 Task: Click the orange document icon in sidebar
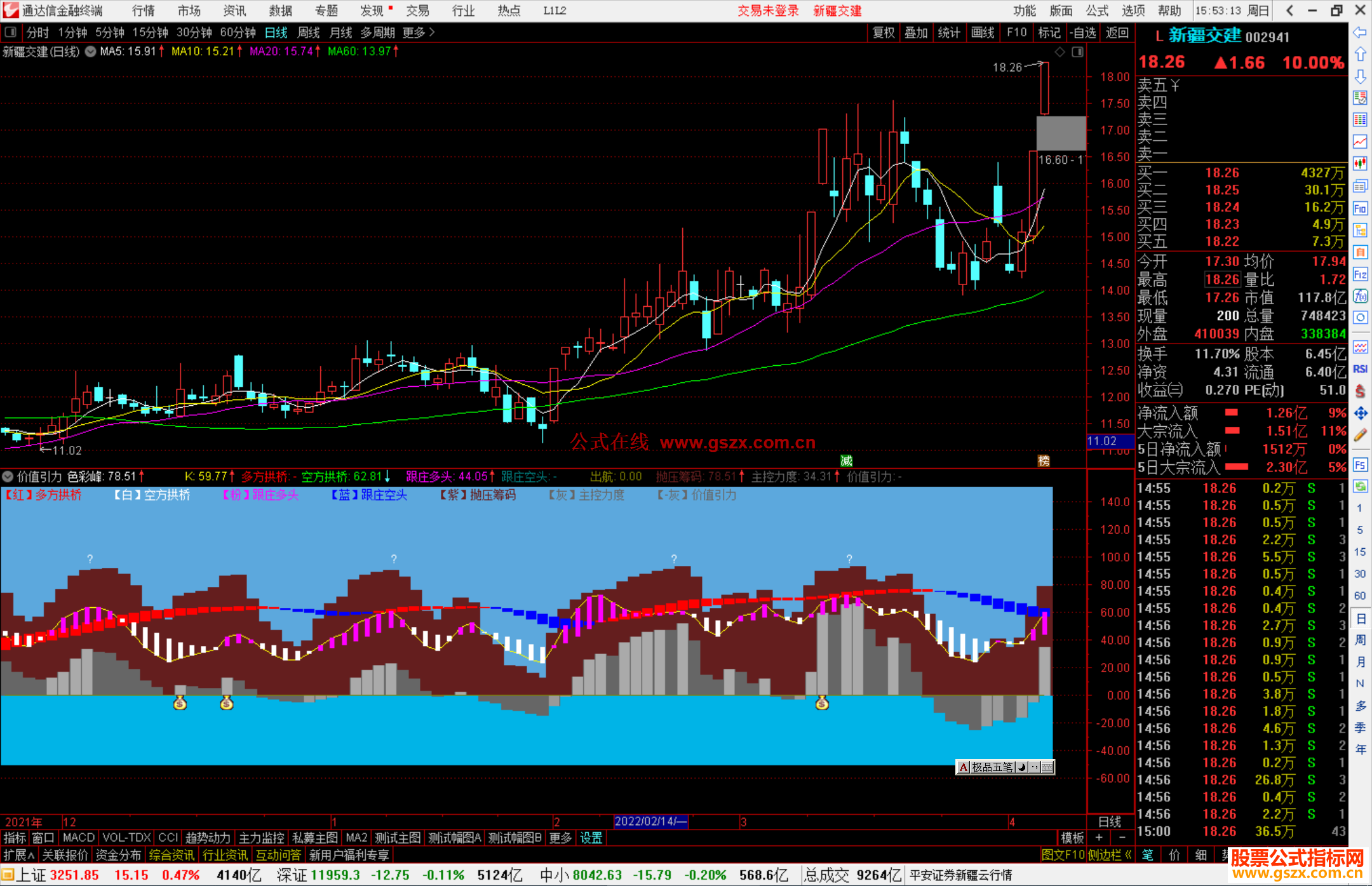click(1360, 252)
